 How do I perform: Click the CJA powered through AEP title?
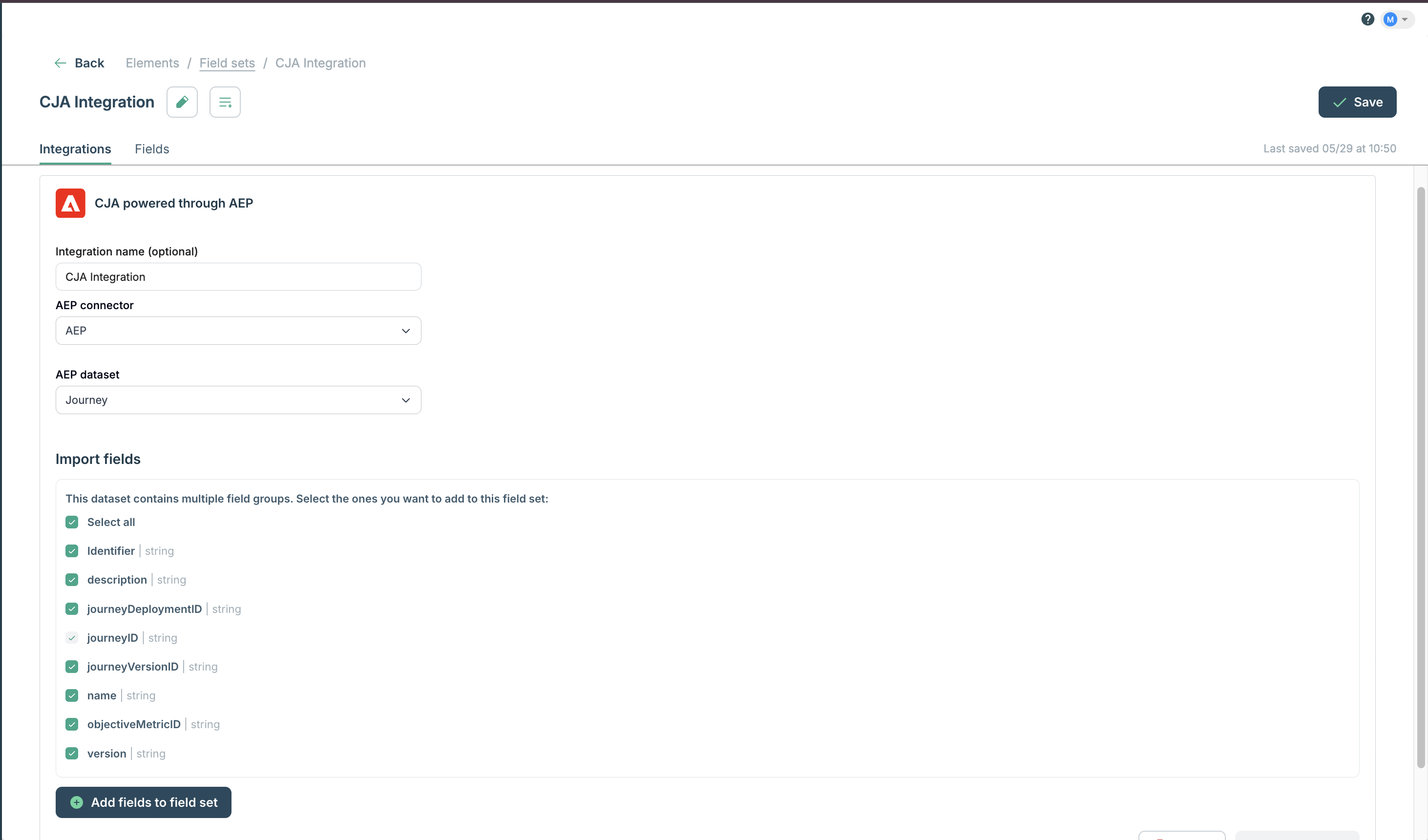coord(174,203)
